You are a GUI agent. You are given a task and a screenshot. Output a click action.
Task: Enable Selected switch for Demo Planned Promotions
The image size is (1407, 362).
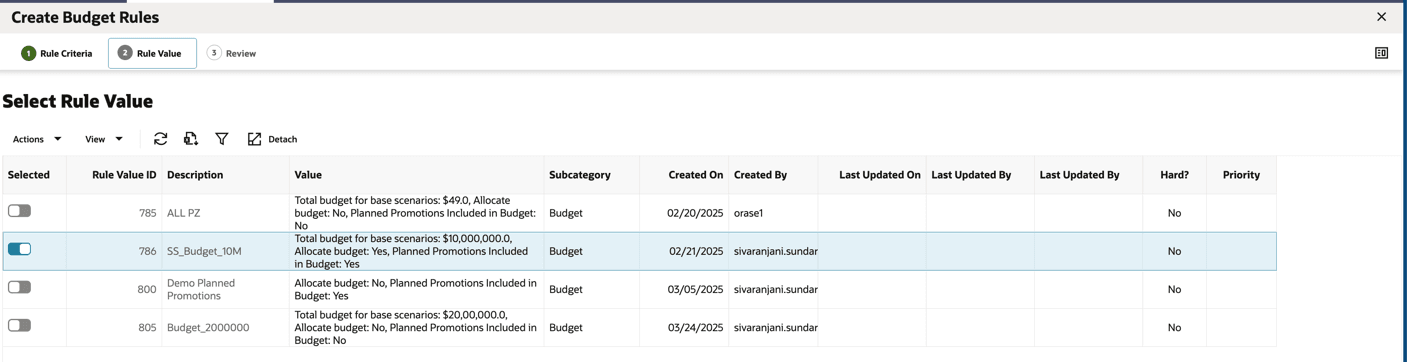pos(19,287)
